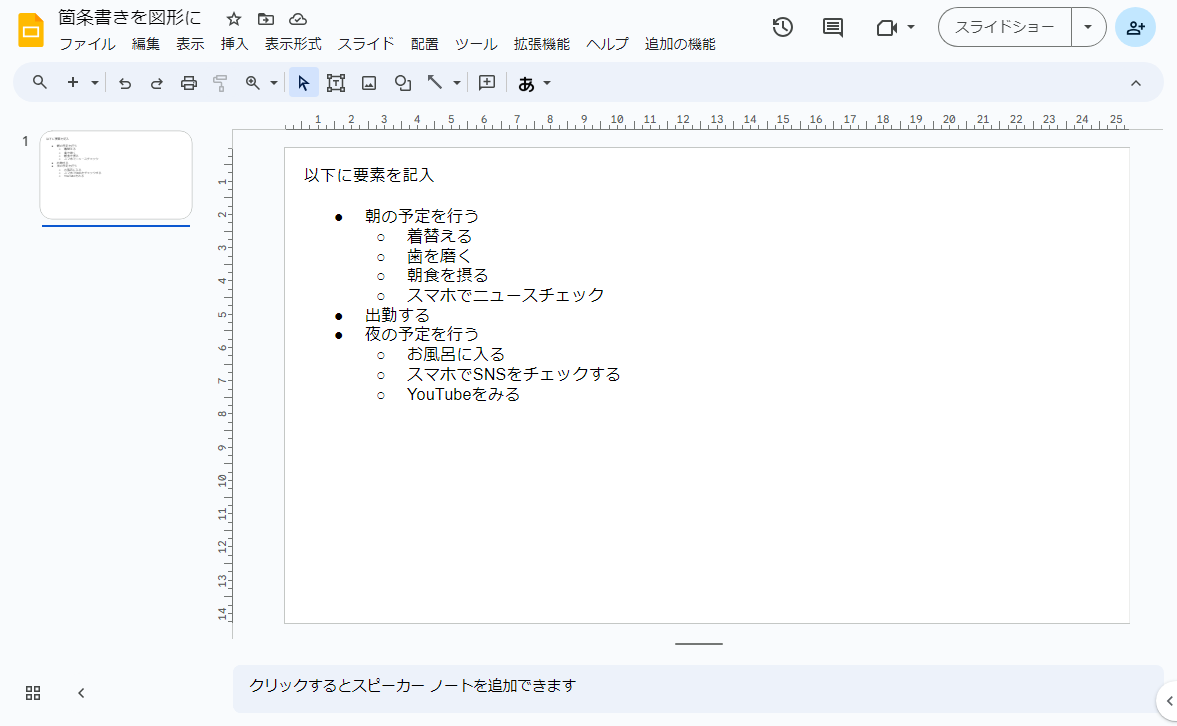Open the ヘルプ menu
The height and width of the screenshot is (726, 1177).
click(x=607, y=44)
